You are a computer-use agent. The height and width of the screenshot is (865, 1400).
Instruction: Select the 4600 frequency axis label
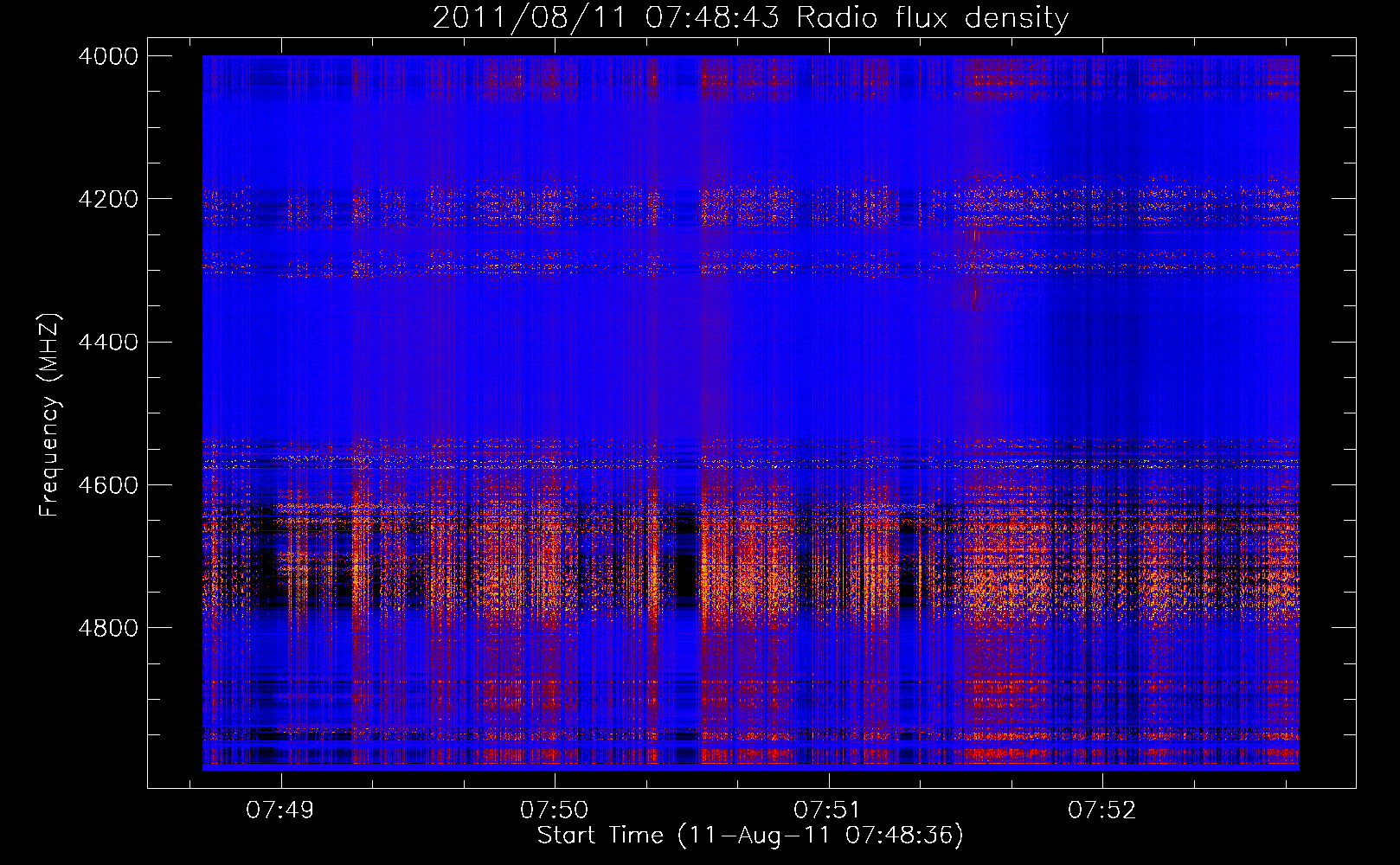click(x=108, y=484)
